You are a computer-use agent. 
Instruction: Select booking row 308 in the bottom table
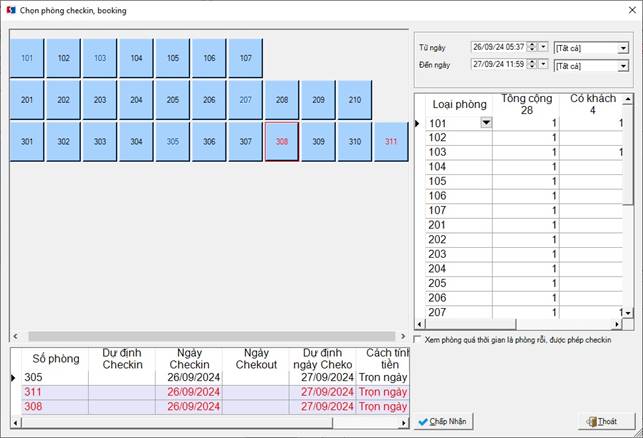[x=215, y=407]
